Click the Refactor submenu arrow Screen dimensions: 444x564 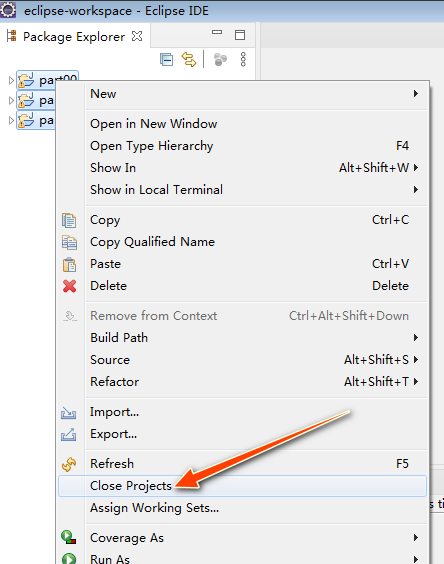[416, 382]
